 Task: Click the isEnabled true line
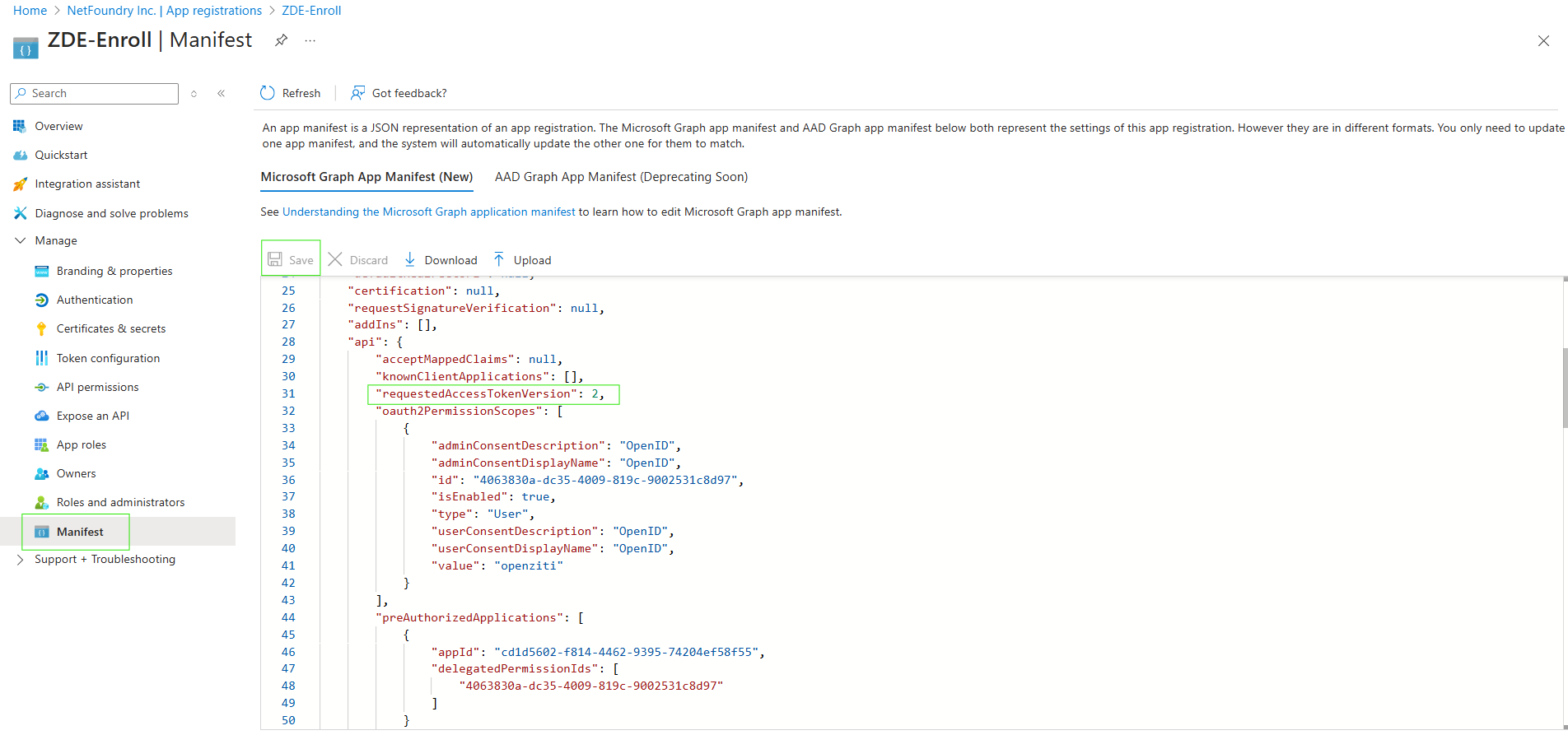click(x=493, y=497)
